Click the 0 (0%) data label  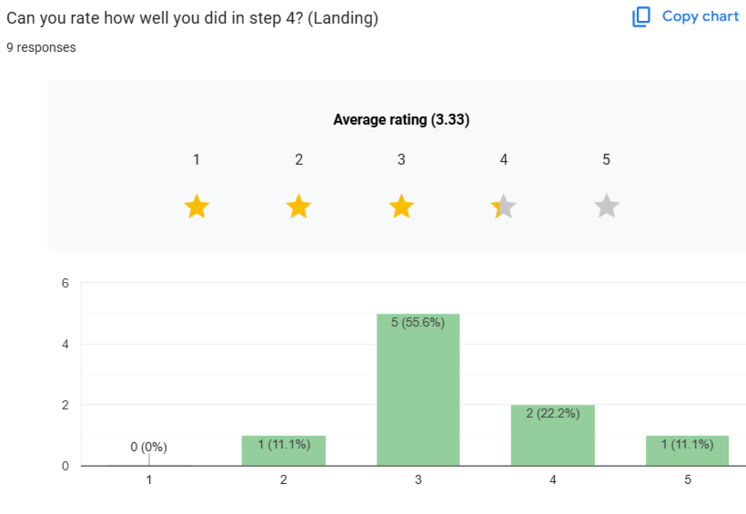pos(148,447)
